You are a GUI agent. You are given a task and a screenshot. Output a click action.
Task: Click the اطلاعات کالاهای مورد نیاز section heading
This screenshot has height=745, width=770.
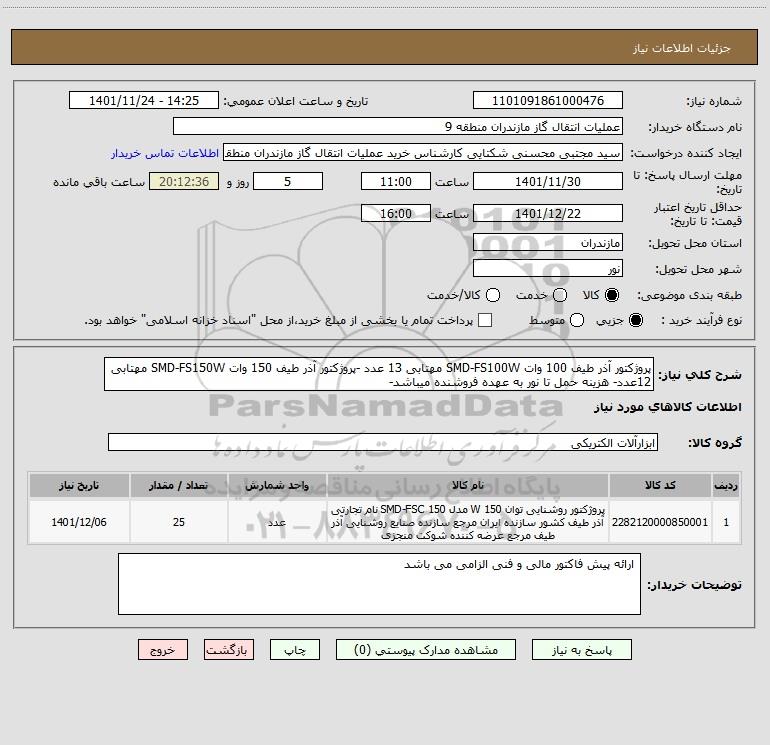pyautogui.click(x=668, y=407)
